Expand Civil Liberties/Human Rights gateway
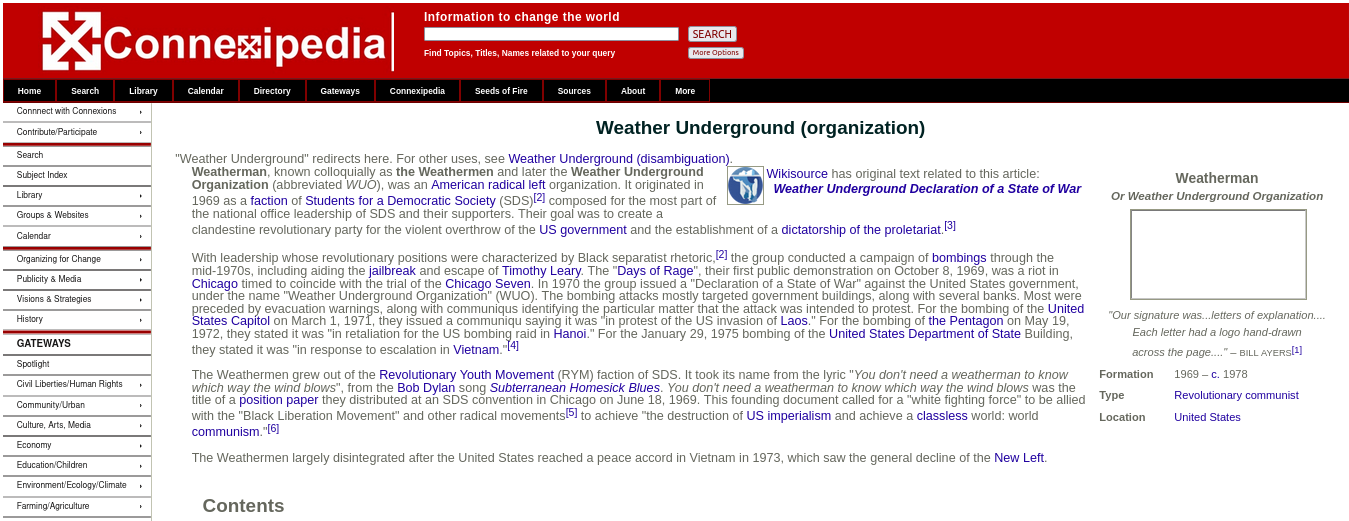This screenshot has height=521, width=1349. click(77, 384)
